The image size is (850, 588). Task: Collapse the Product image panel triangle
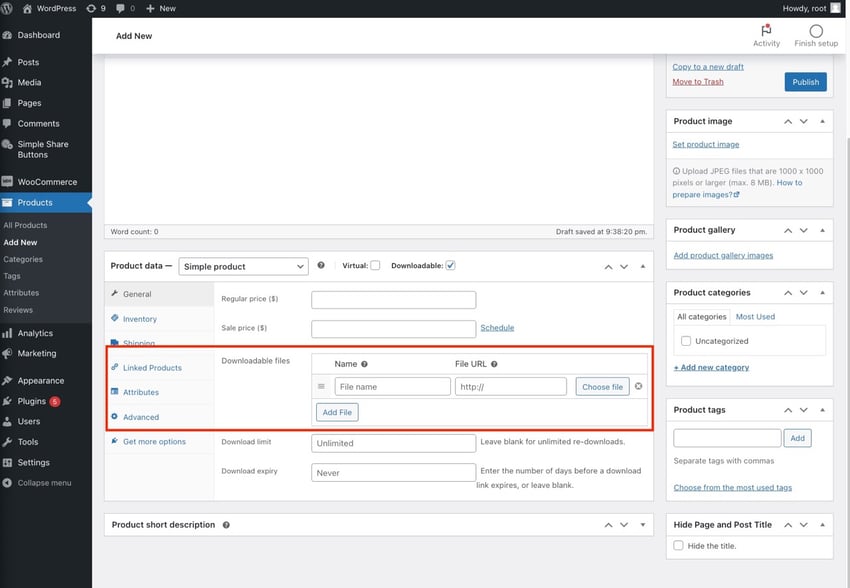click(x=822, y=121)
